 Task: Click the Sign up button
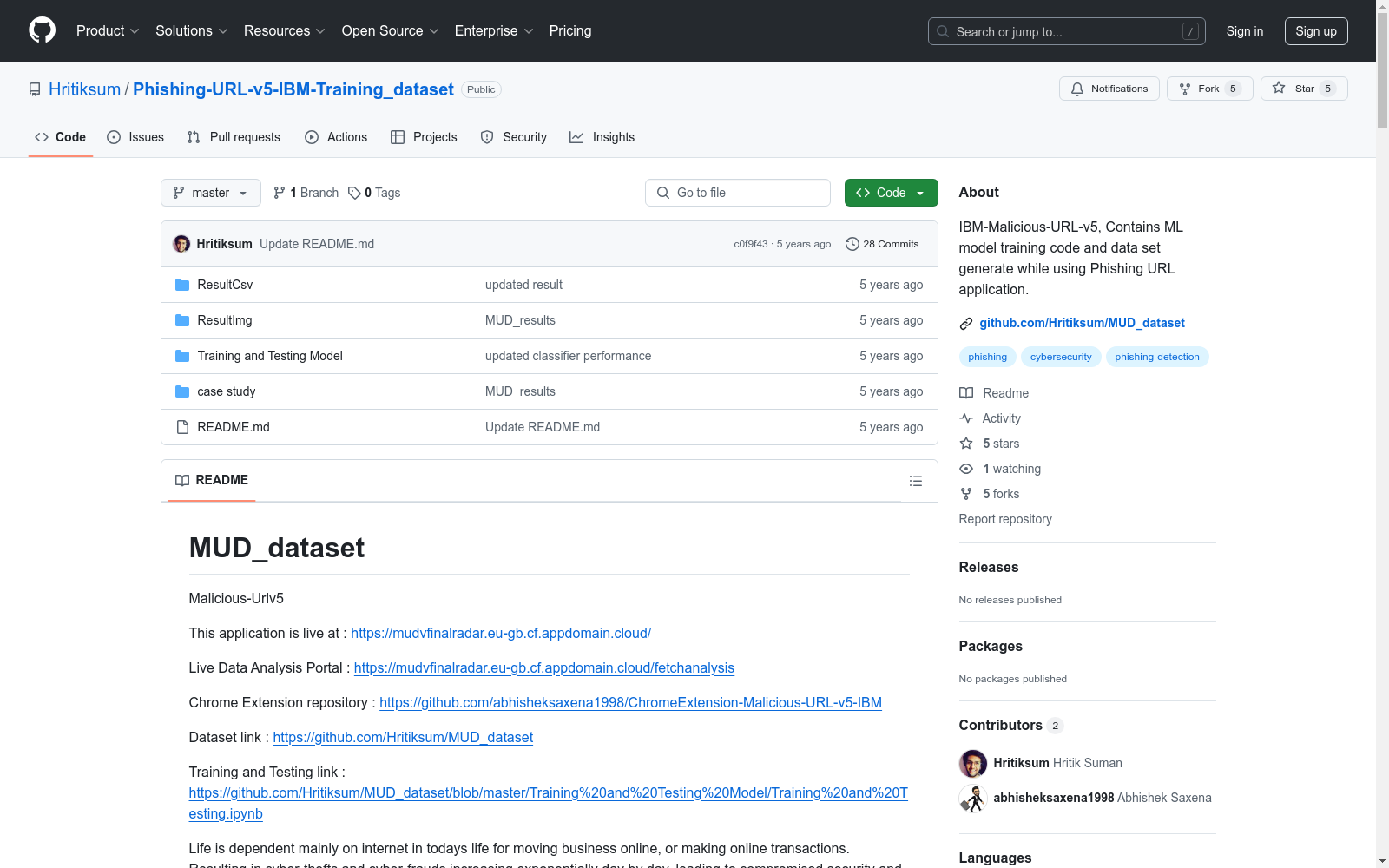pos(1316,31)
